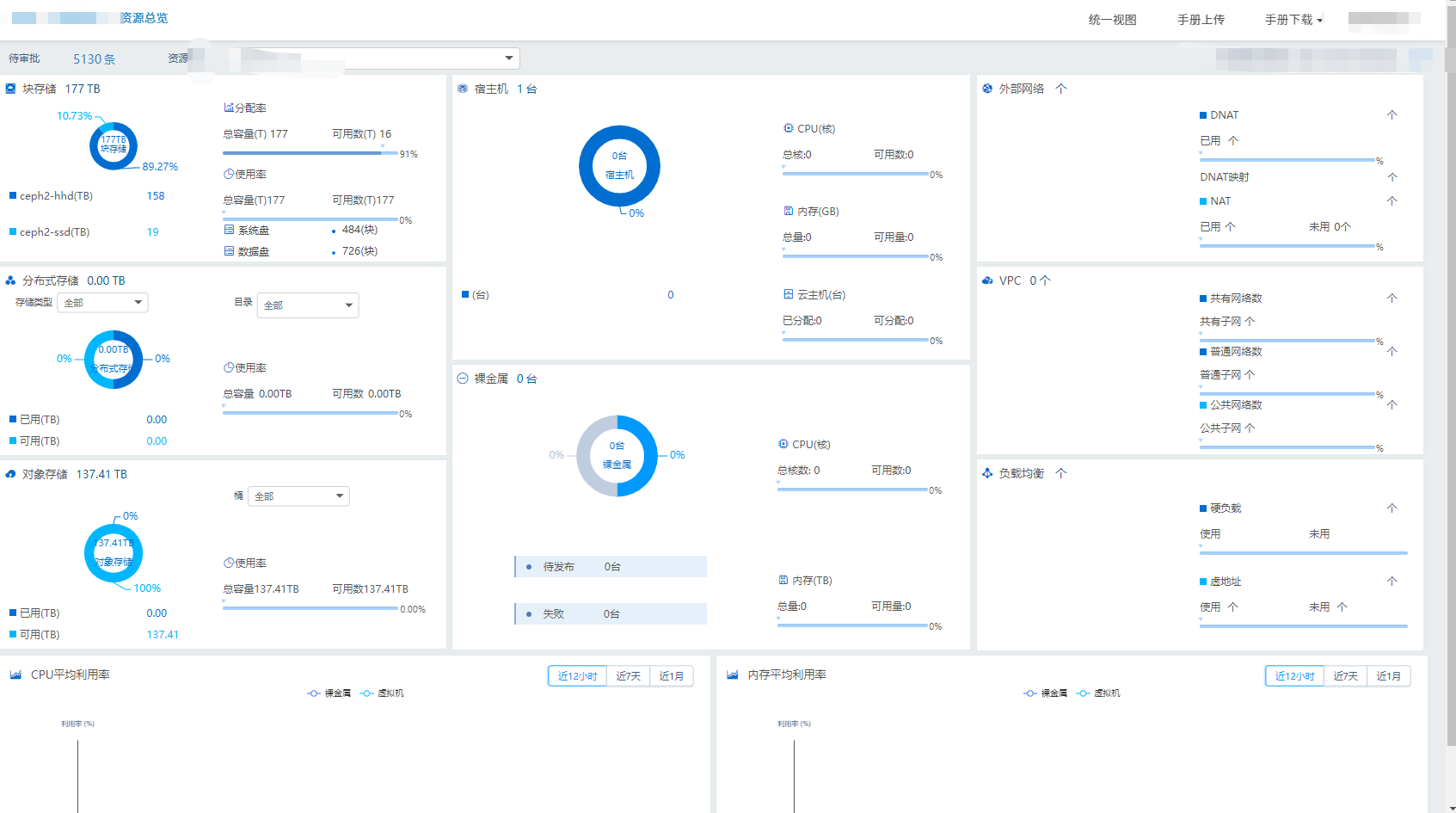Click the host CPU 0% progress bar
This screenshot has width=1456, height=813.
(856, 174)
